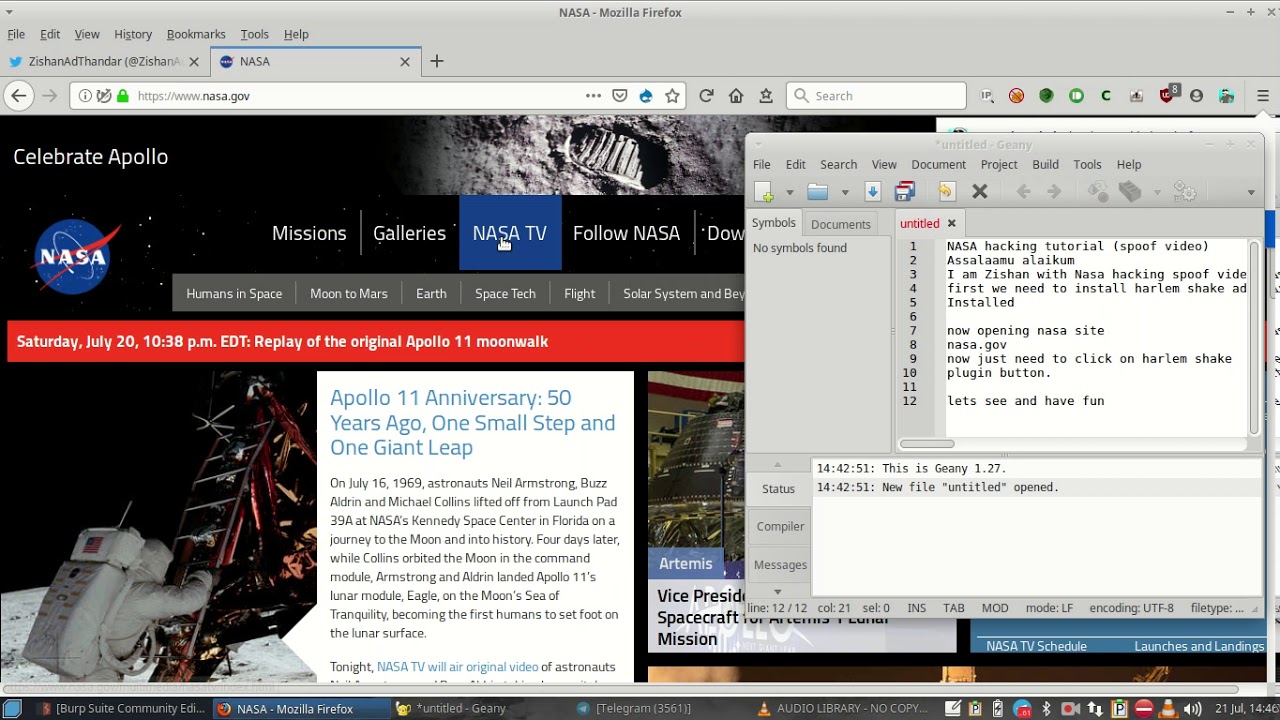Select the Compiler tab in Geany messages
This screenshot has height=720, width=1280.
pyautogui.click(x=780, y=526)
